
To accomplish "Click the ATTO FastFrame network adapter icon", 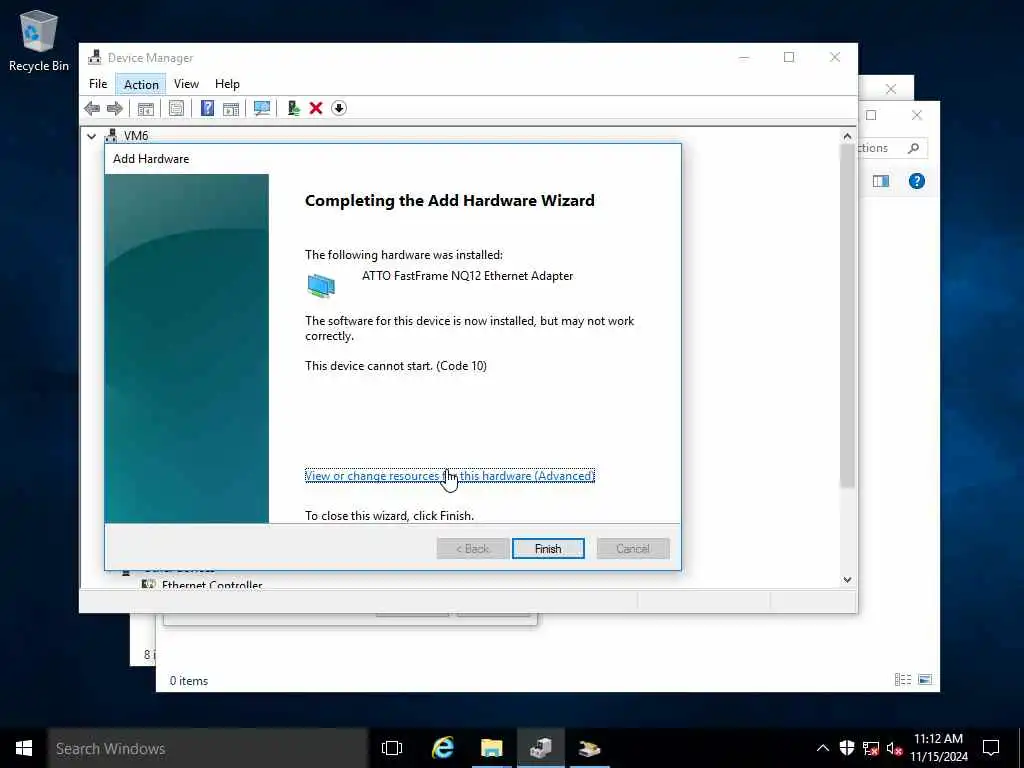I will [x=321, y=286].
